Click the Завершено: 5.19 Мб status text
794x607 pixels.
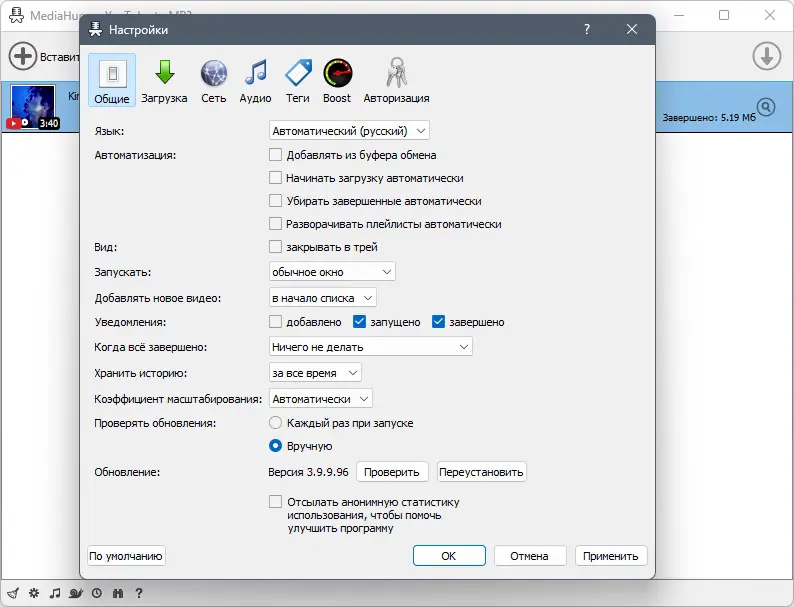point(709,117)
